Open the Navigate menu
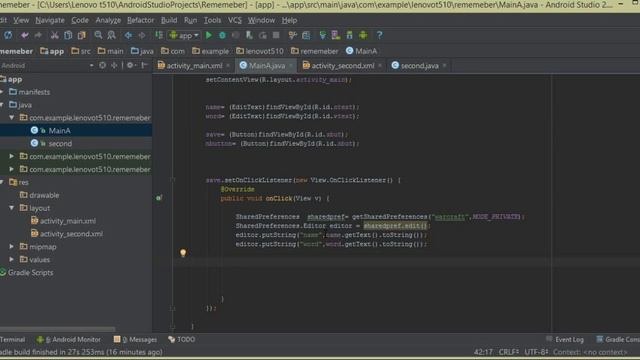This screenshot has width=640, height=360. pyautogui.click(x=50, y=20)
